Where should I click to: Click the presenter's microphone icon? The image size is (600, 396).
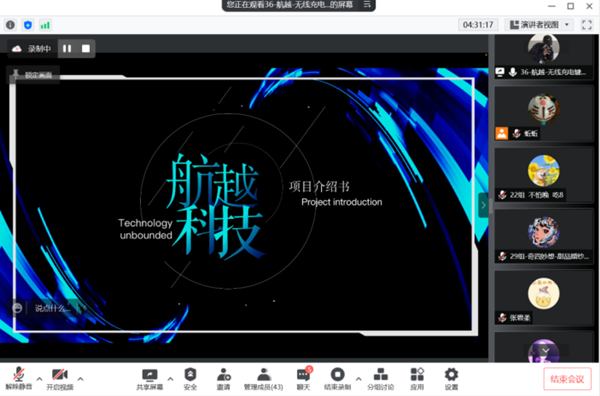tap(512, 72)
